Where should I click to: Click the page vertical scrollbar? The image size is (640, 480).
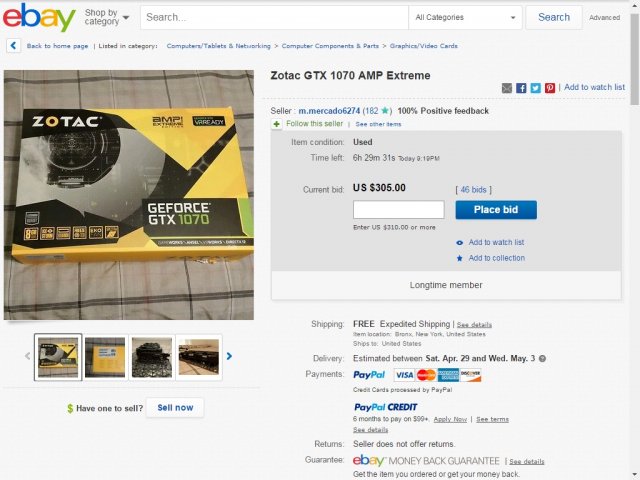pyautogui.click(x=635, y=240)
